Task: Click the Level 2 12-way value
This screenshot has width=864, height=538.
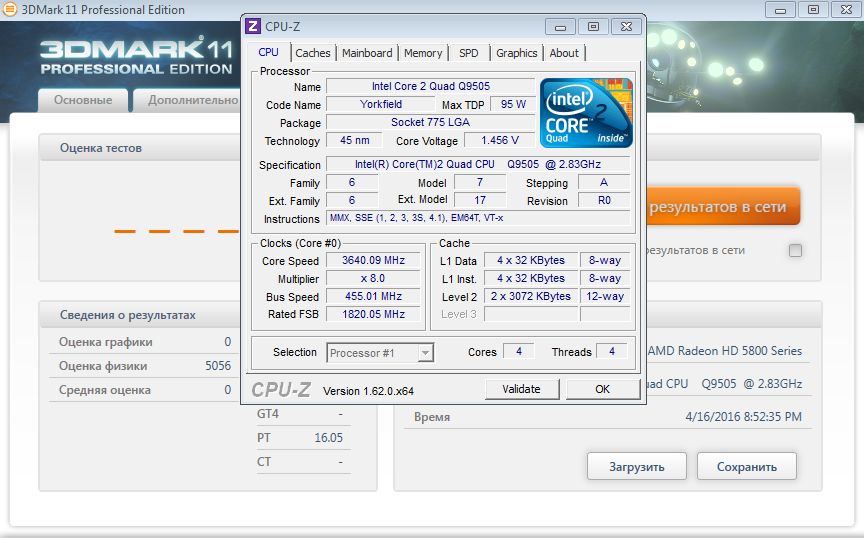Action: tap(604, 297)
